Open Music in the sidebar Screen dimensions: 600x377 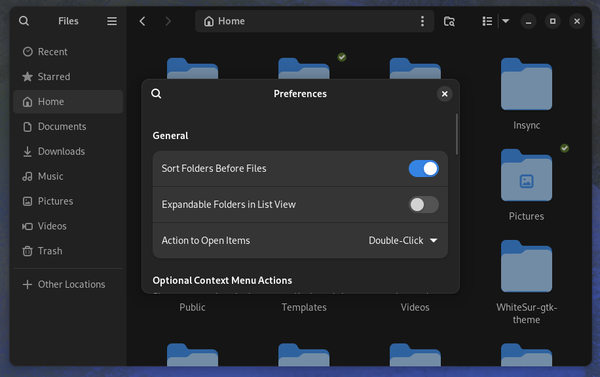click(68, 176)
